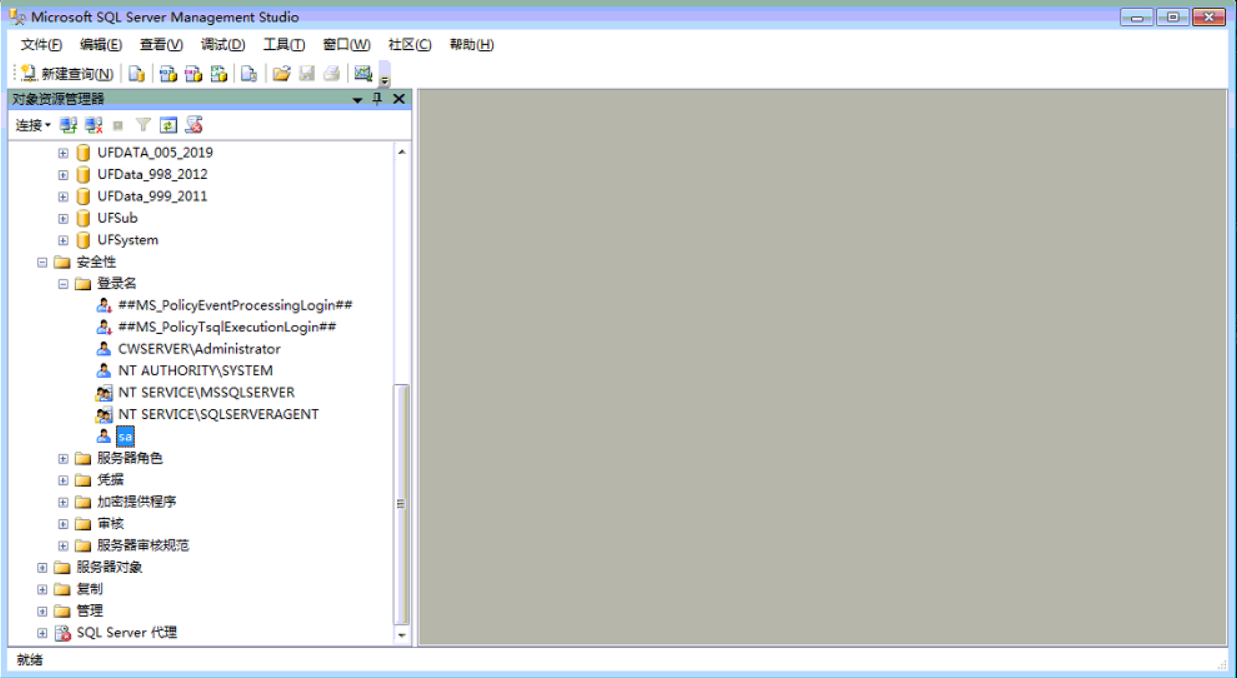Start an Analysis Services XMLA Query
This screenshot has height=678, width=1237.
click(x=219, y=74)
